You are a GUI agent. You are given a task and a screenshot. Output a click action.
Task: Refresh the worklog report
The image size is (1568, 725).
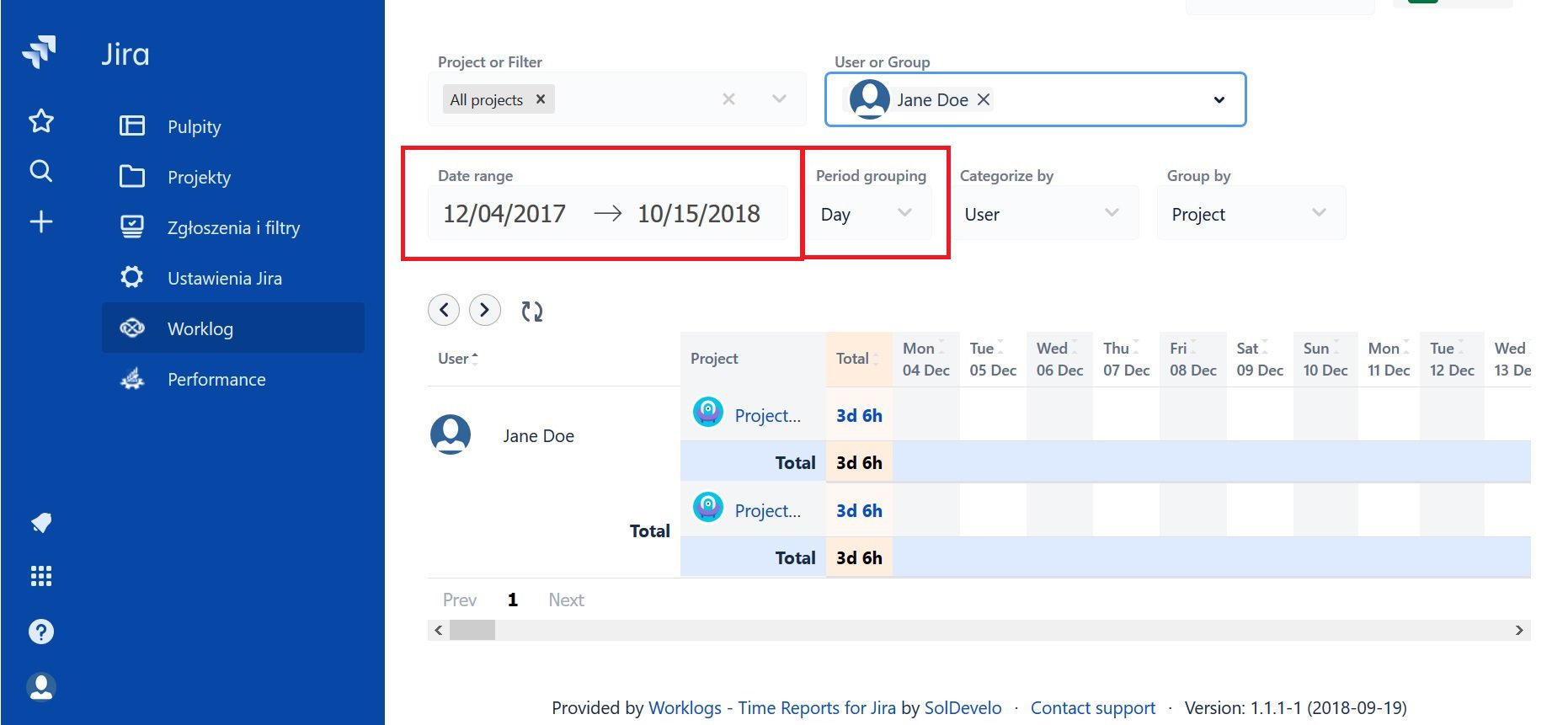532,312
